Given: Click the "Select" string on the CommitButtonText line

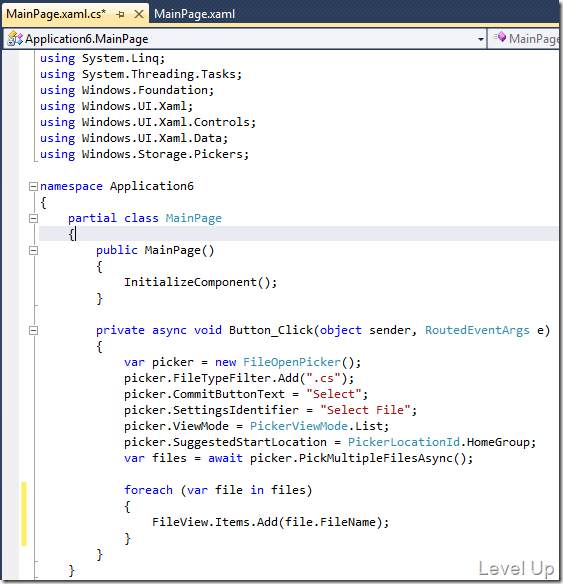Looking at the screenshot, I should [x=334, y=394].
